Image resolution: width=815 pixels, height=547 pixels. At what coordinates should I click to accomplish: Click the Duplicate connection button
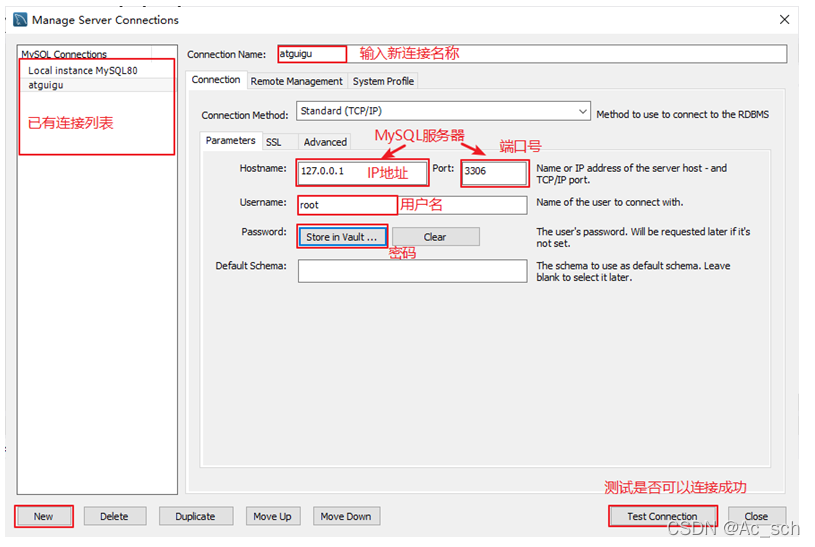196,516
